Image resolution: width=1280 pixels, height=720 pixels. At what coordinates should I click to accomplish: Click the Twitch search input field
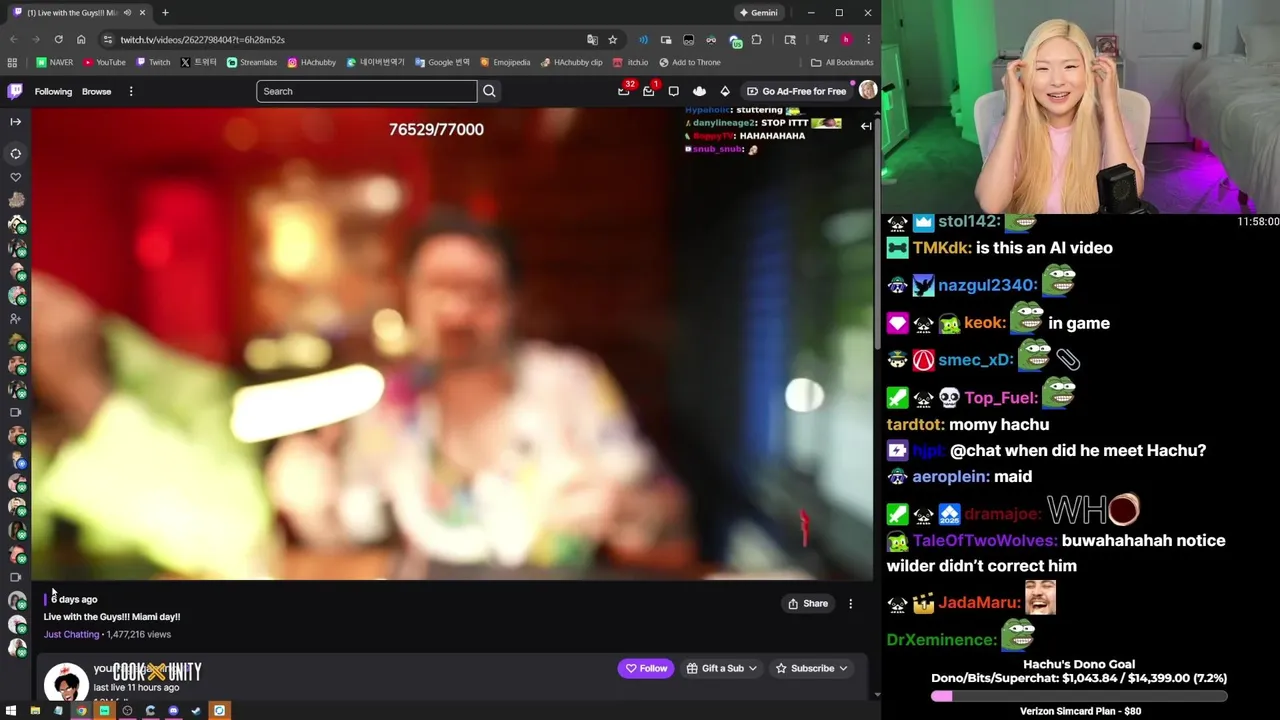click(x=366, y=91)
